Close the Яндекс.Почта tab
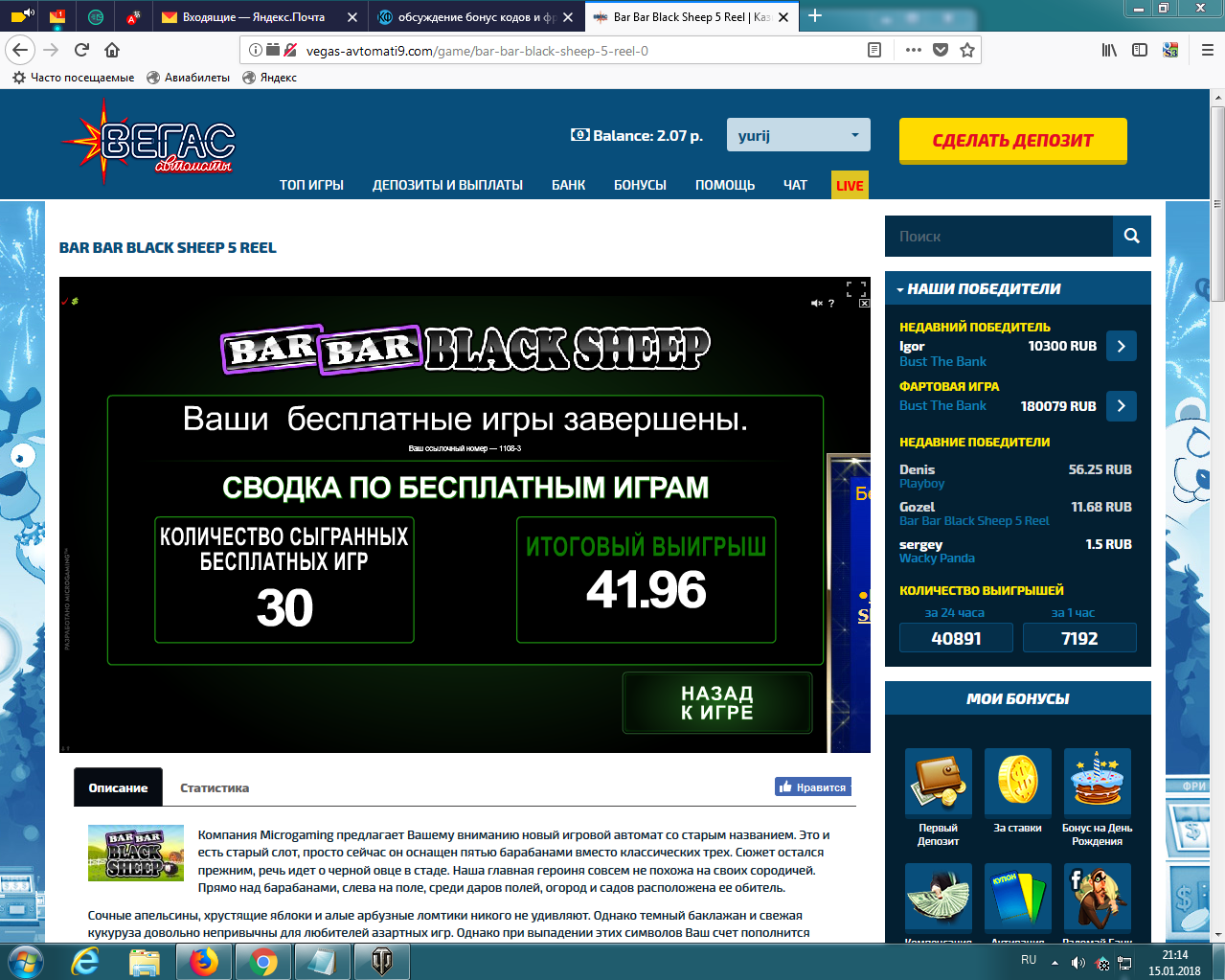The height and width of the screenshot is (980, 1225). (x=352, y=17)
